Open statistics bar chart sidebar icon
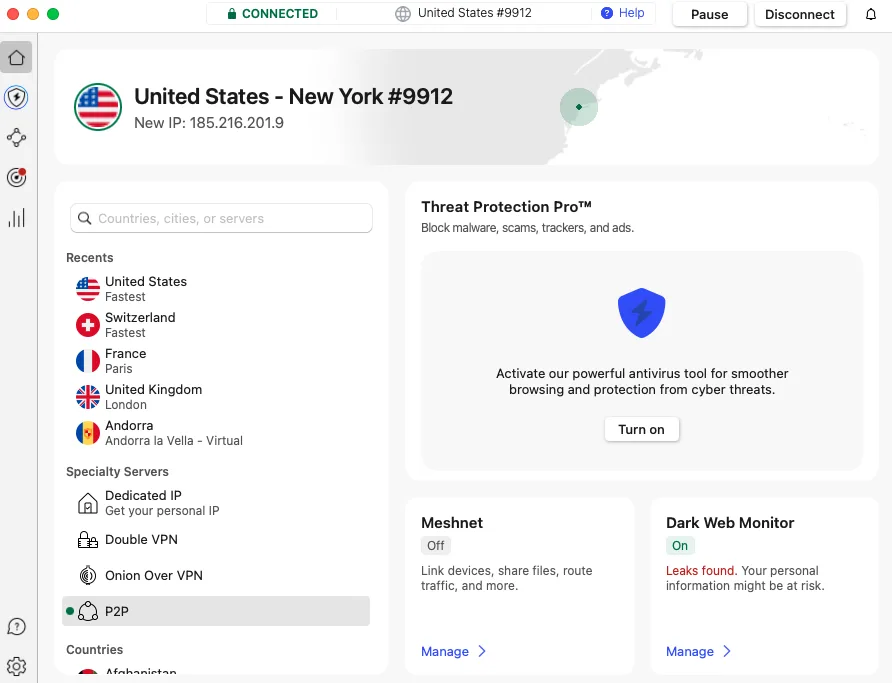 (x=16, y=218)
